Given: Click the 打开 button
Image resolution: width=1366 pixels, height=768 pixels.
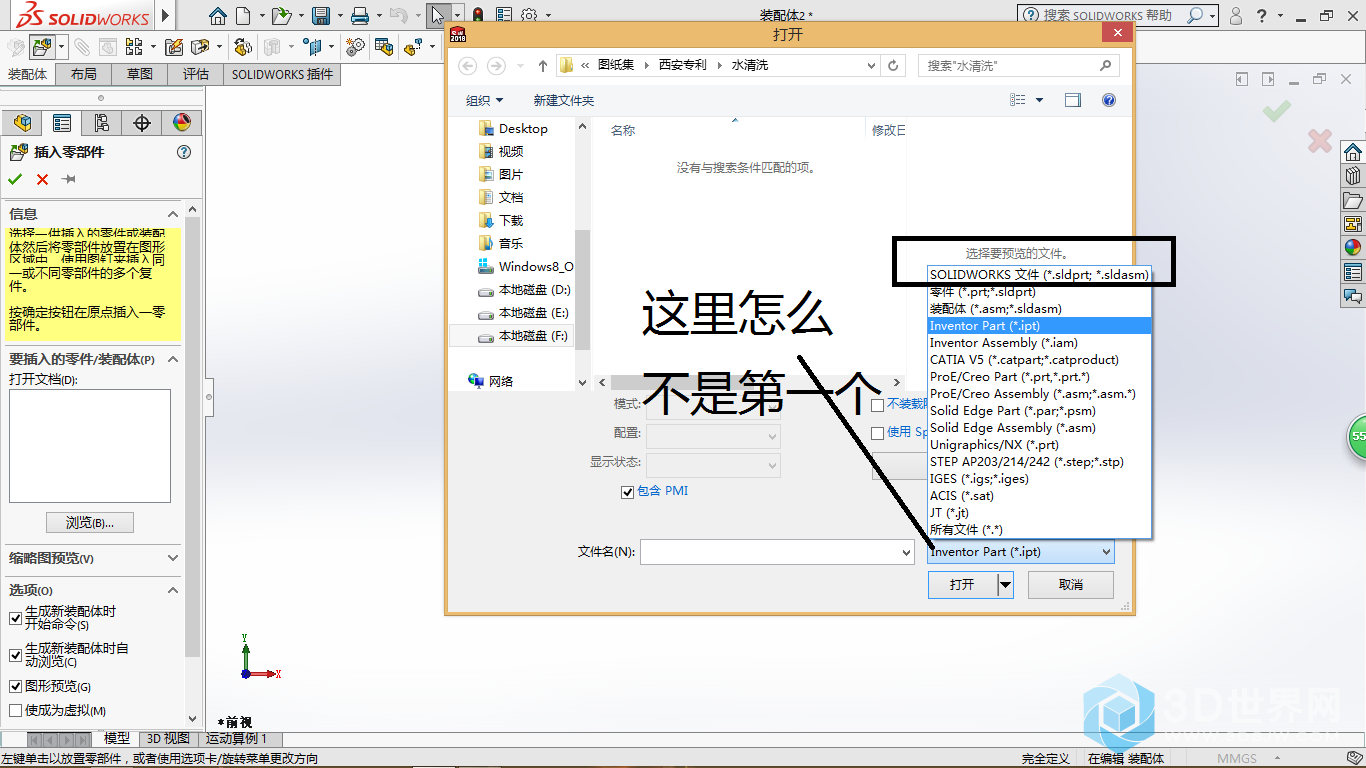Looking at the screenshot, I should coord(962,584).
